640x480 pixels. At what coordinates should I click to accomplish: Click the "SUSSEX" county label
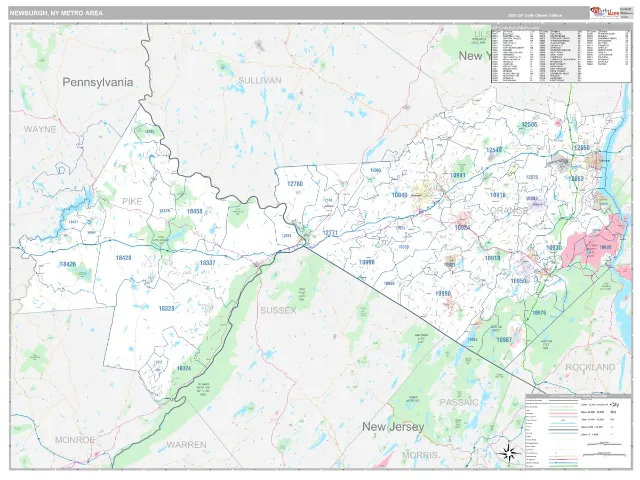[x=278, y=311]
